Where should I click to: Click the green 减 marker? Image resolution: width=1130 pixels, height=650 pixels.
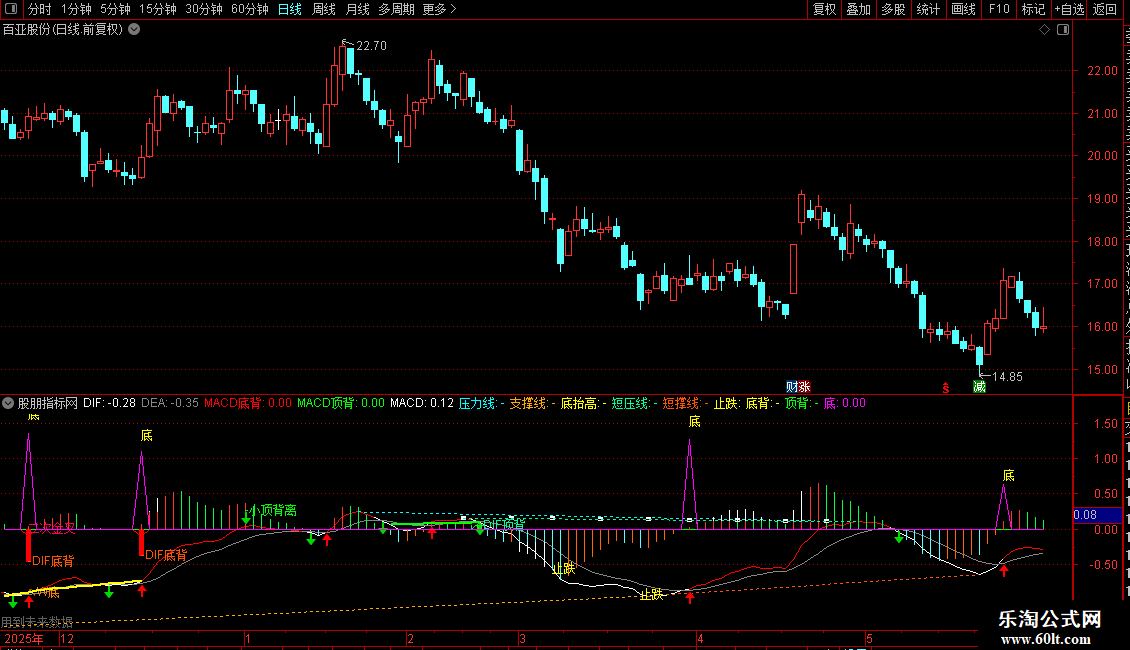(979, 387)
